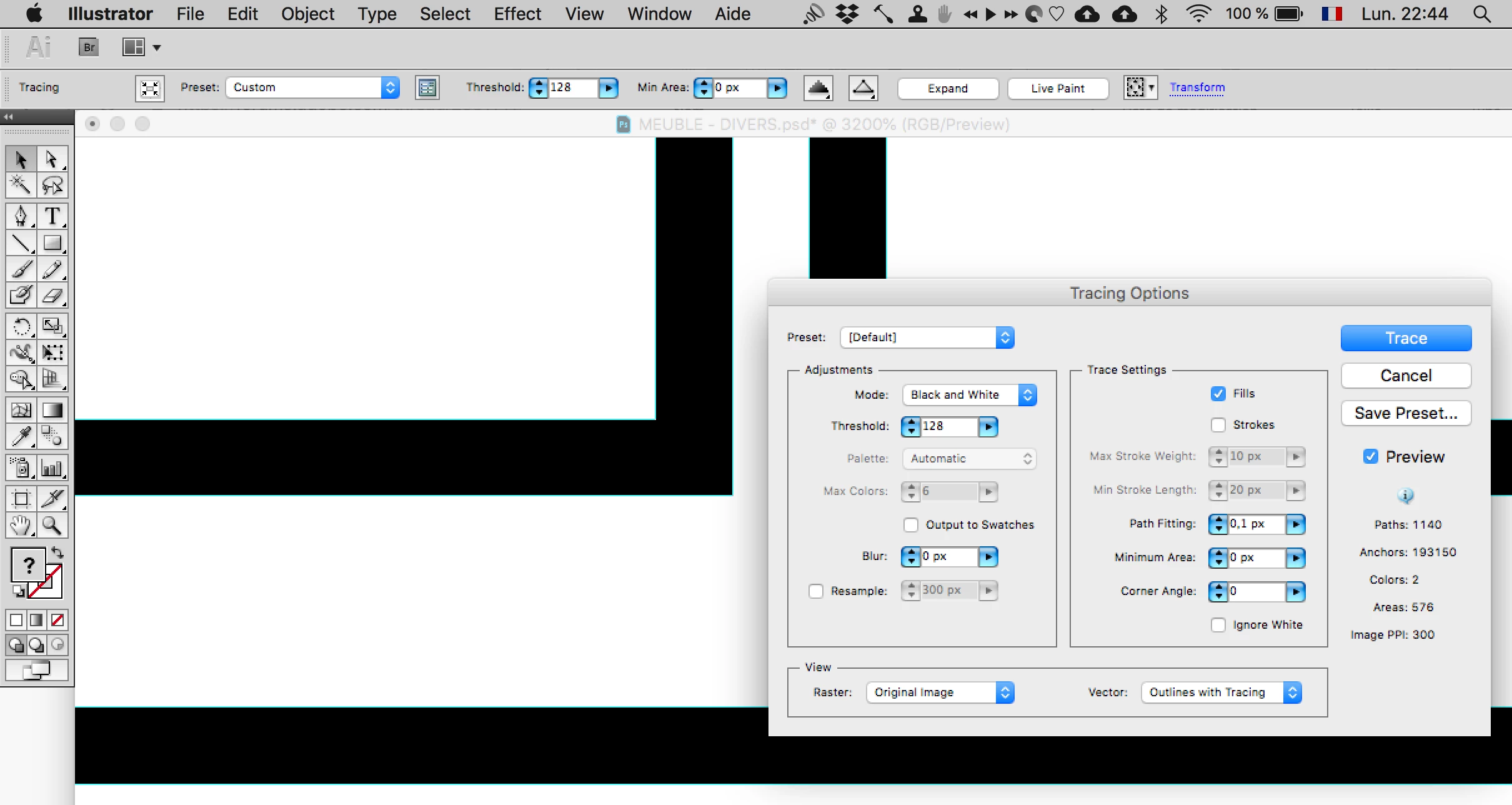Image resolution: width=1512 pixels, height=805 pixels.
Task: Open the Mode dropdown Black and White
Action: (969, 395)
